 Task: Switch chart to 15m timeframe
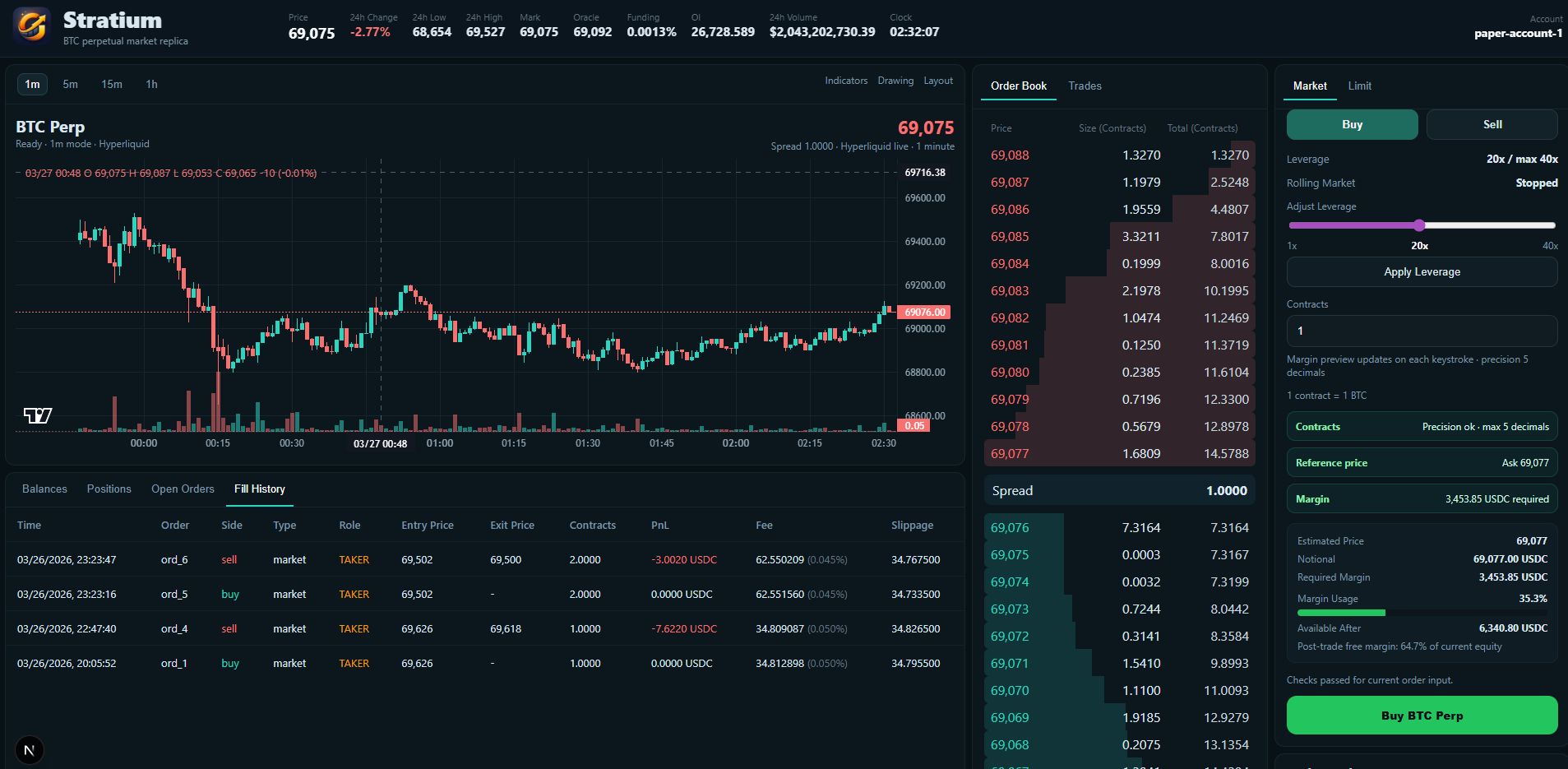pos(112,84)
